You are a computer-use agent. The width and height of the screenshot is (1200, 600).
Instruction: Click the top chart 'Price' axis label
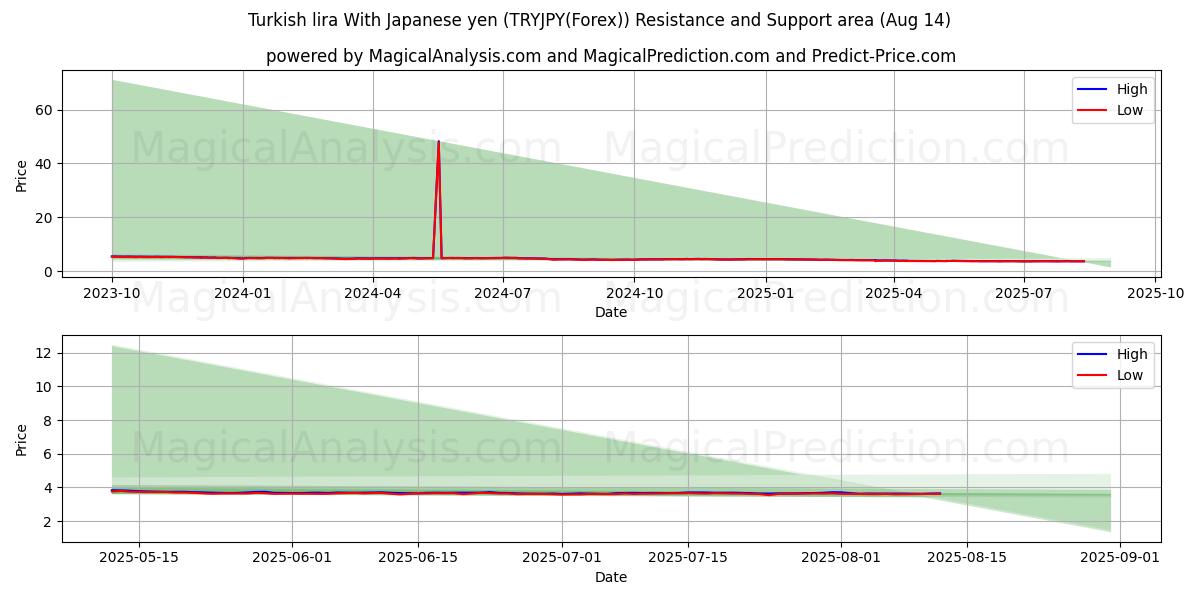pyautogui.click(x=22, y=174)
